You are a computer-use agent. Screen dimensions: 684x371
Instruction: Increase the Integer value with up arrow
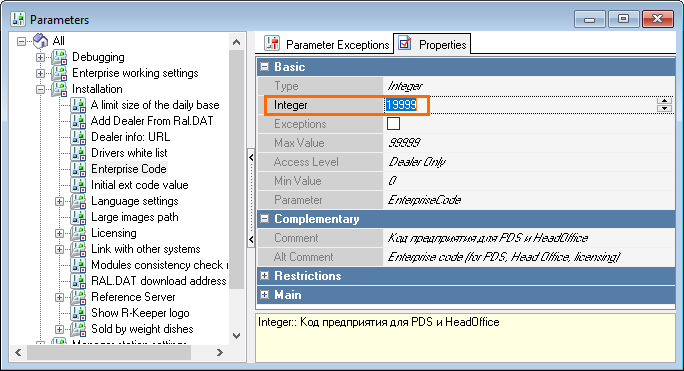click(664, 101)
